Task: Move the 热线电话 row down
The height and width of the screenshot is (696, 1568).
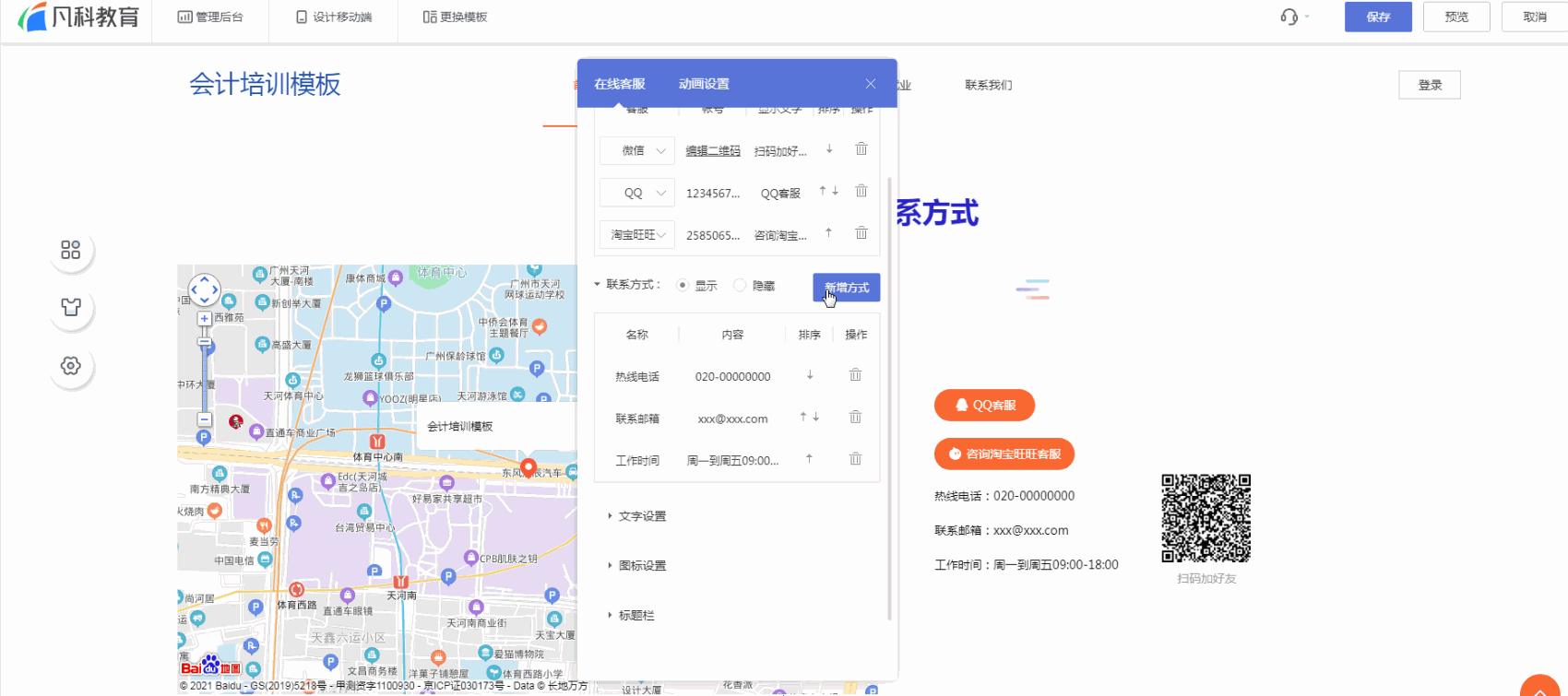Action: (x=810, y=375)
